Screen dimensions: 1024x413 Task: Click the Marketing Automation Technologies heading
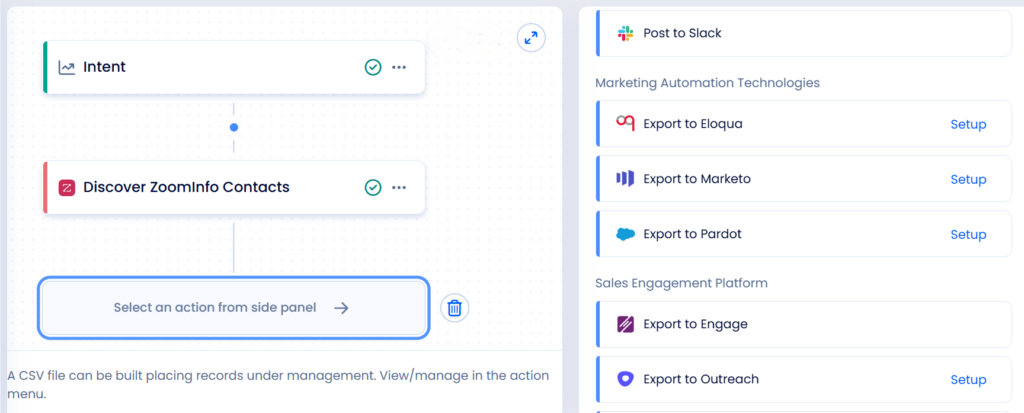(x=707, y=83)
